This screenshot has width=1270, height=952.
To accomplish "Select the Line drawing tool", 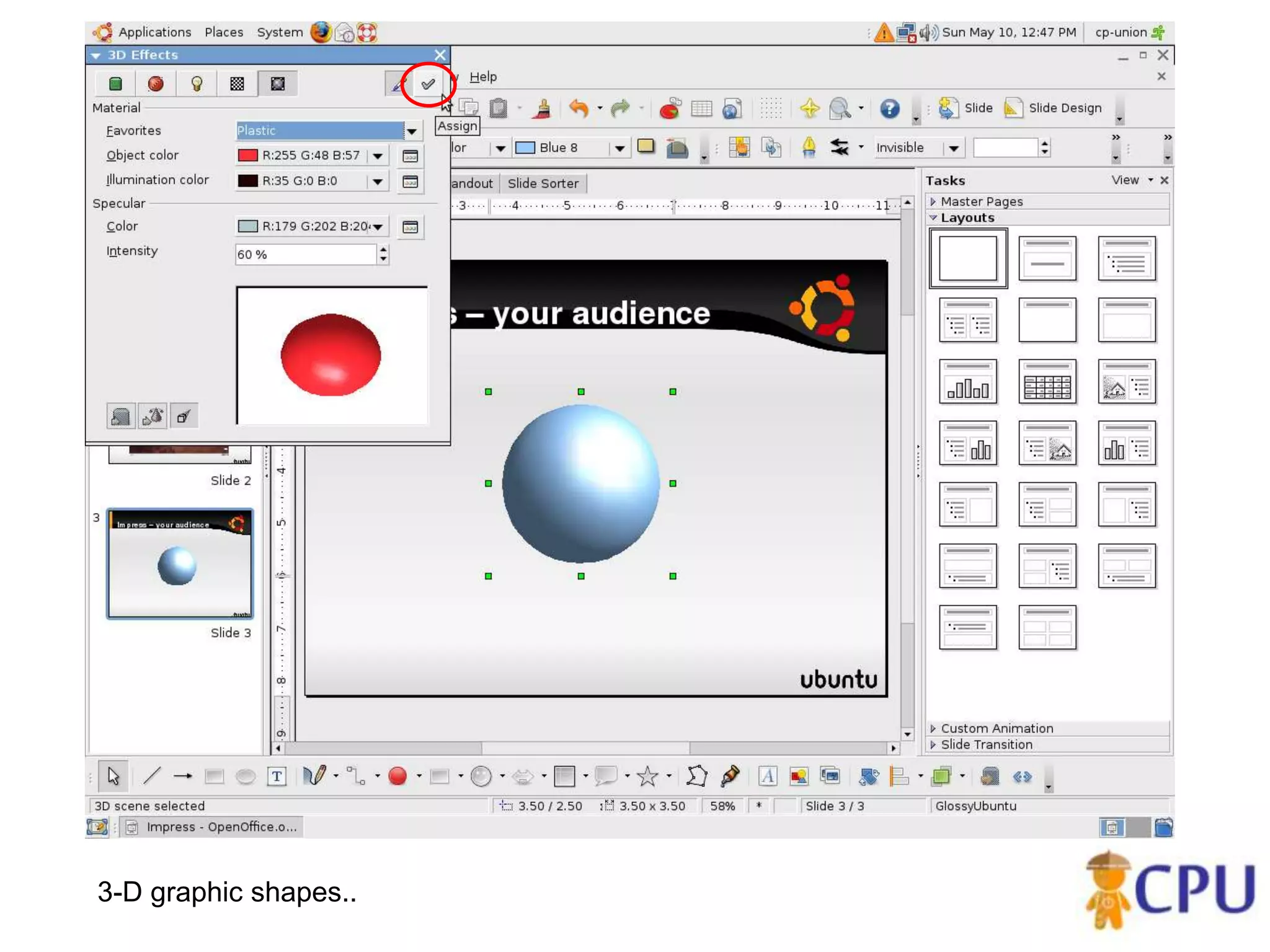I will point(152,776).
